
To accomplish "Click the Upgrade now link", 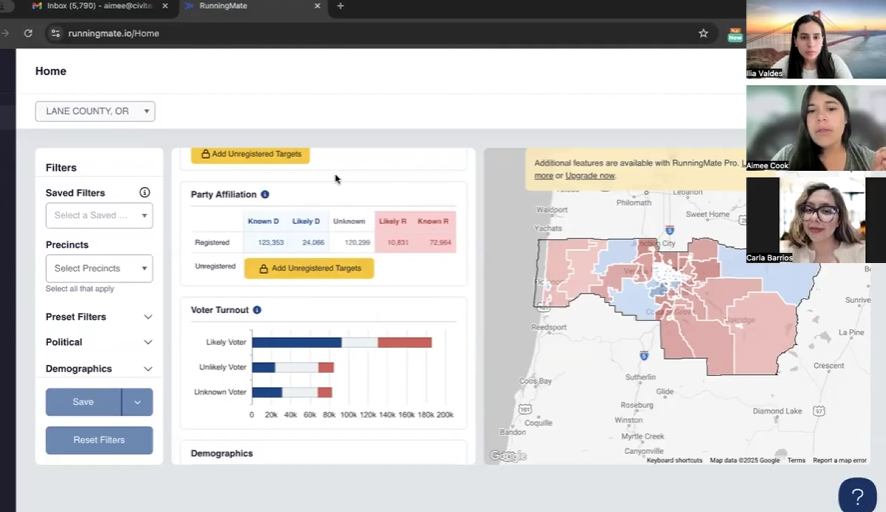I will pyautogui.click(x=589, y=176).
